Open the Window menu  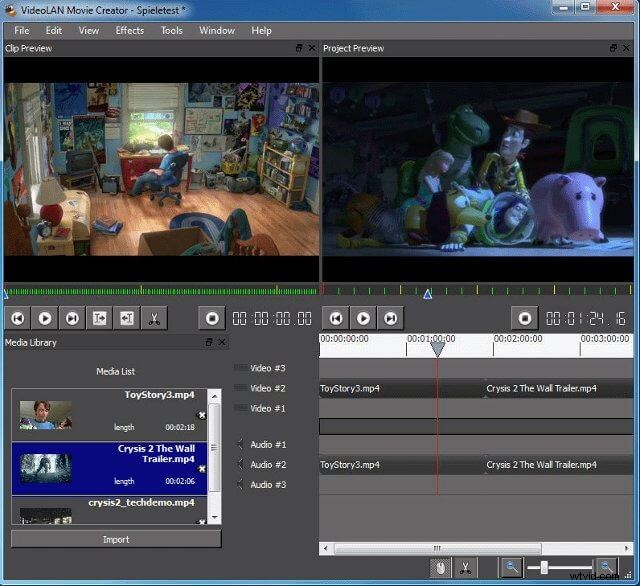(217, 31)
